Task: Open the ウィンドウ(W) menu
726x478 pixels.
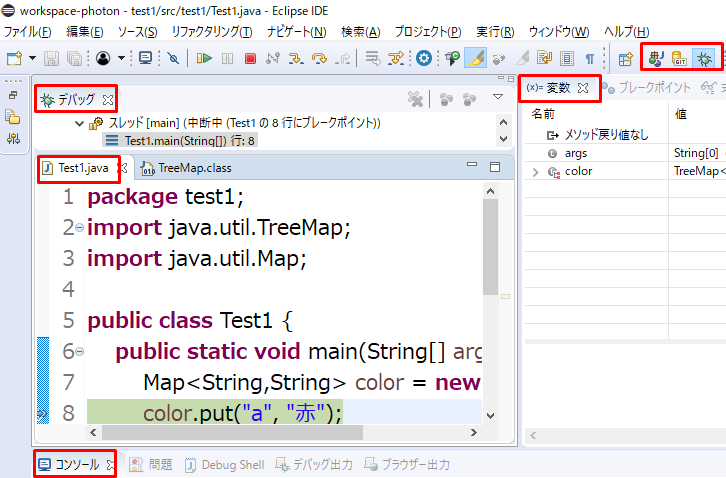Action: (x=559, y=31)
